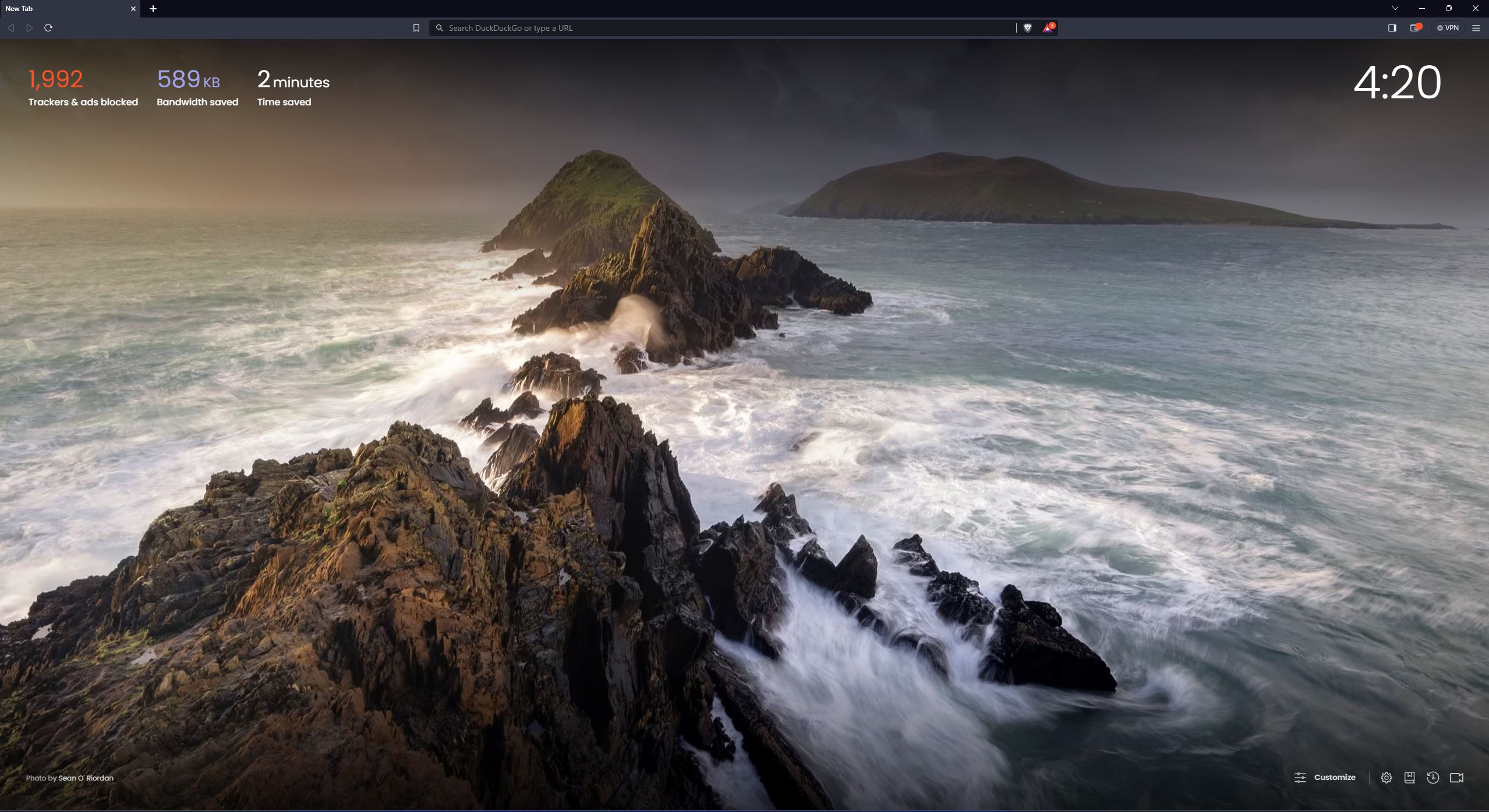This screenshot has width=1489, height=812.
Task: Open the Sean O' Riordan photo credit link
Action: pos(86,778)
